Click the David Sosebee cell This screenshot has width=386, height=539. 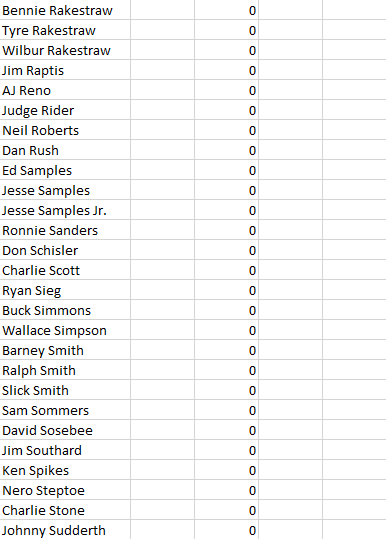(65, 430)
